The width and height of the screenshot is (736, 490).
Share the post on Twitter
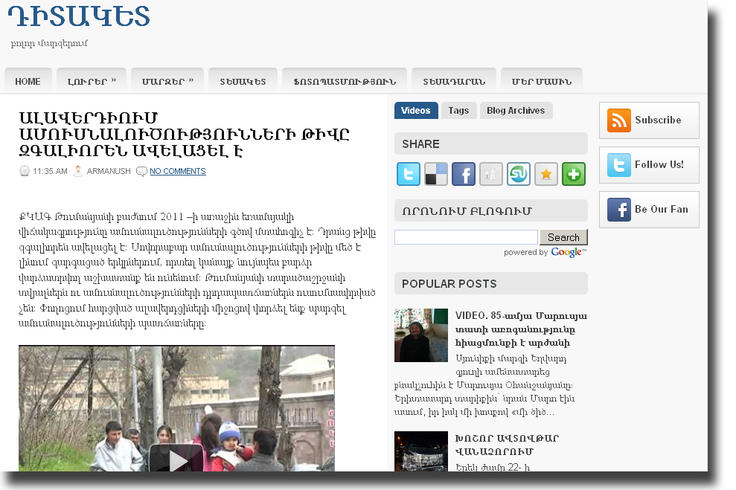point(408,174)
